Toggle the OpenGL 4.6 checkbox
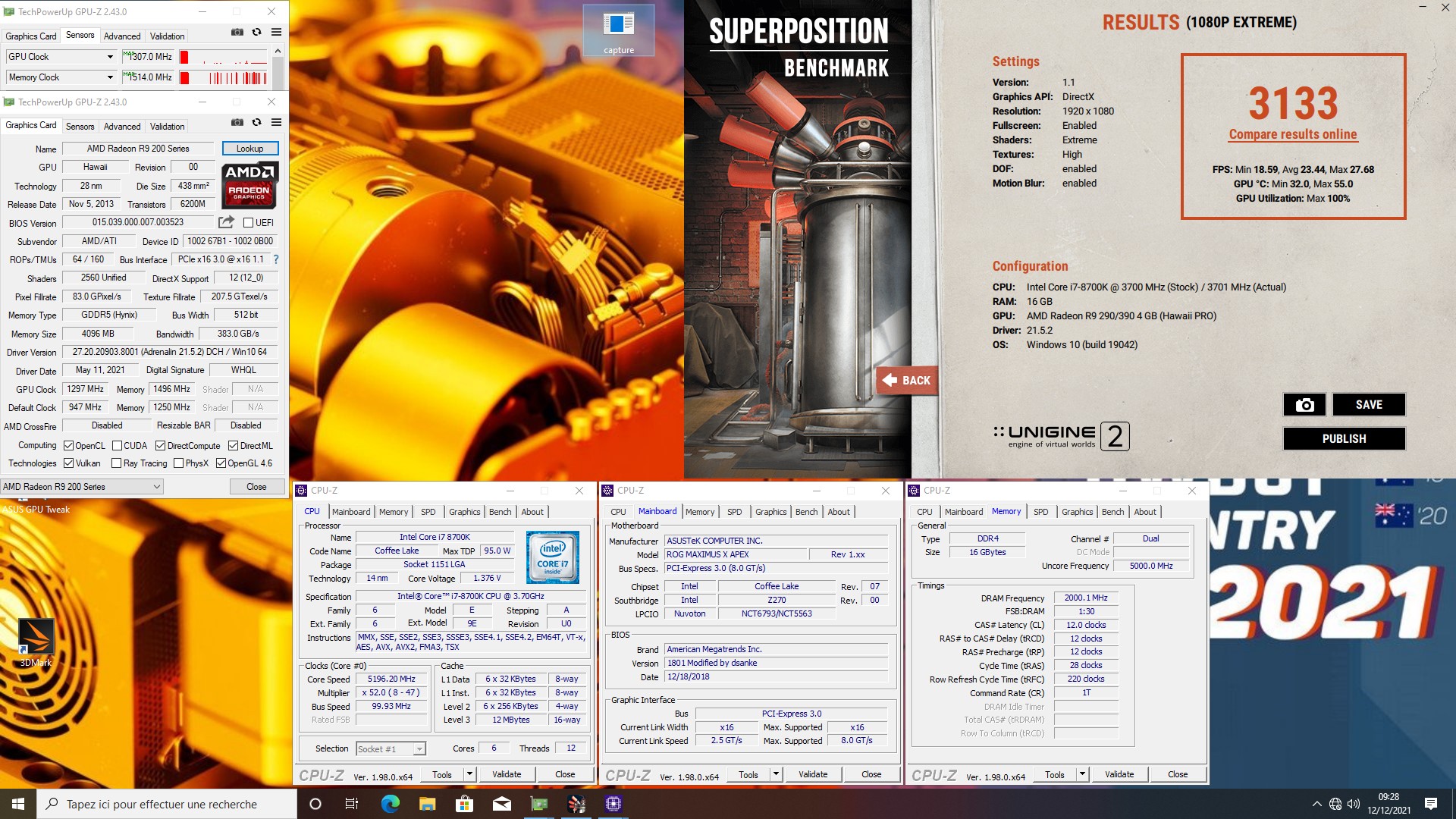 point(221,463)
